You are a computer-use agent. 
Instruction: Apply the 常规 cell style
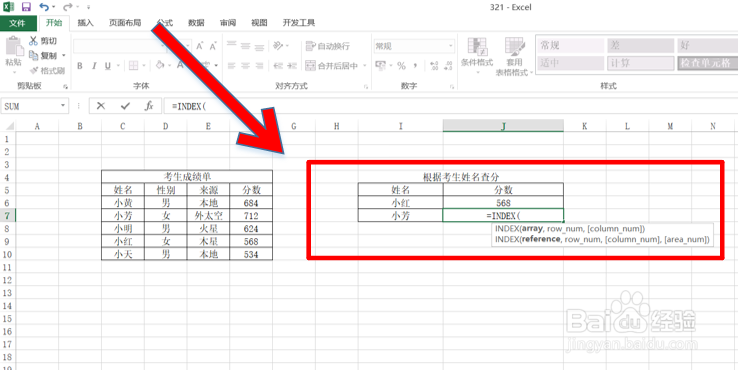click(x=571, y=46)
